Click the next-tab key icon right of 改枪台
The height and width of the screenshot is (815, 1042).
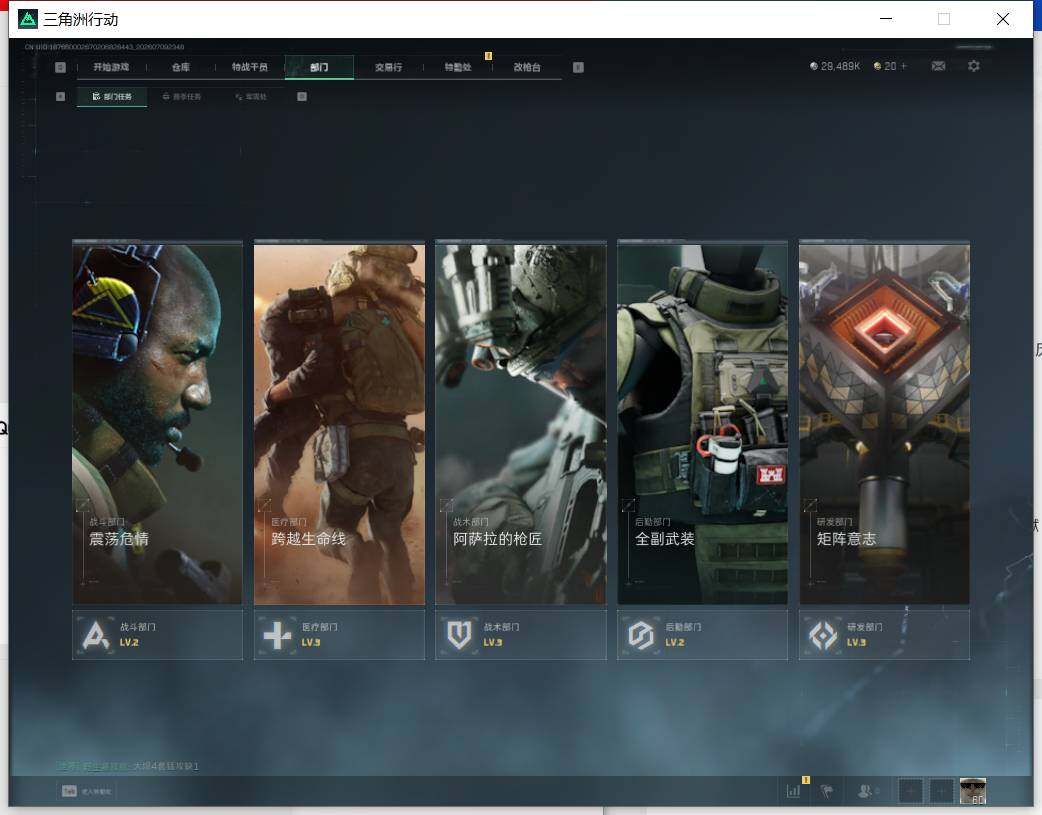click(578, 67)
